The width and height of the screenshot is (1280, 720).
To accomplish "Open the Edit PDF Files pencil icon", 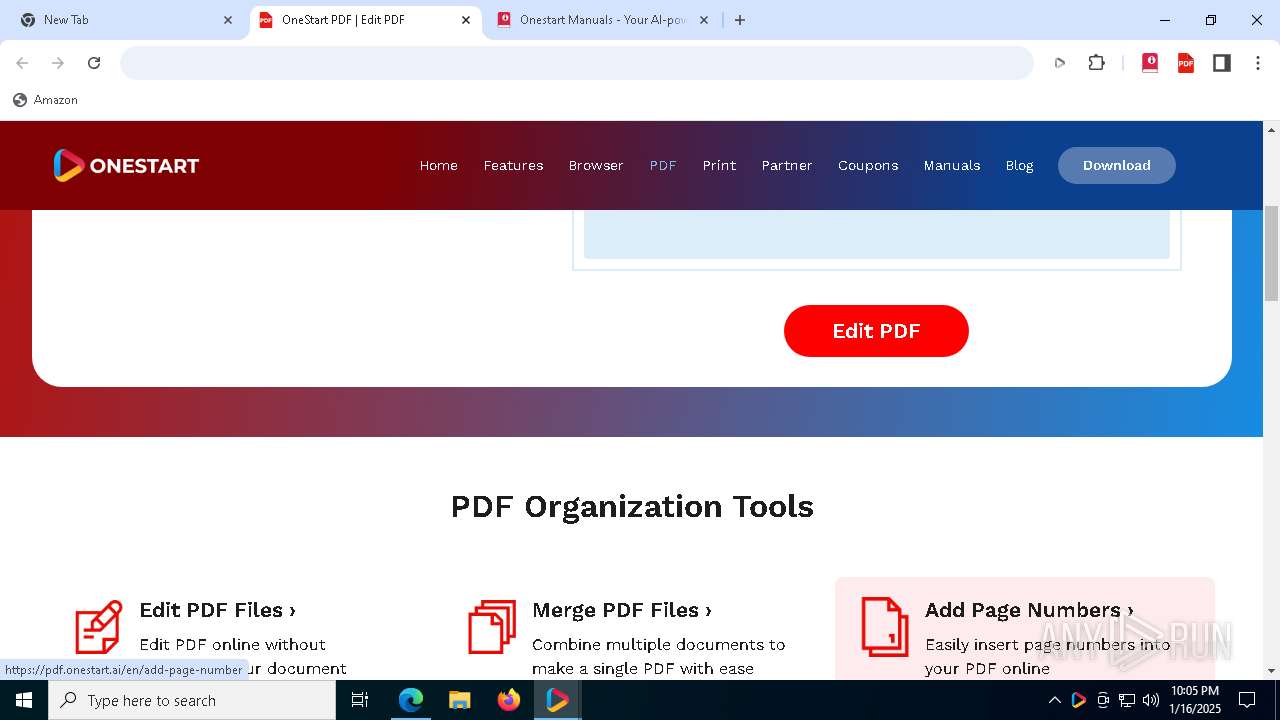I will (98, 627).
